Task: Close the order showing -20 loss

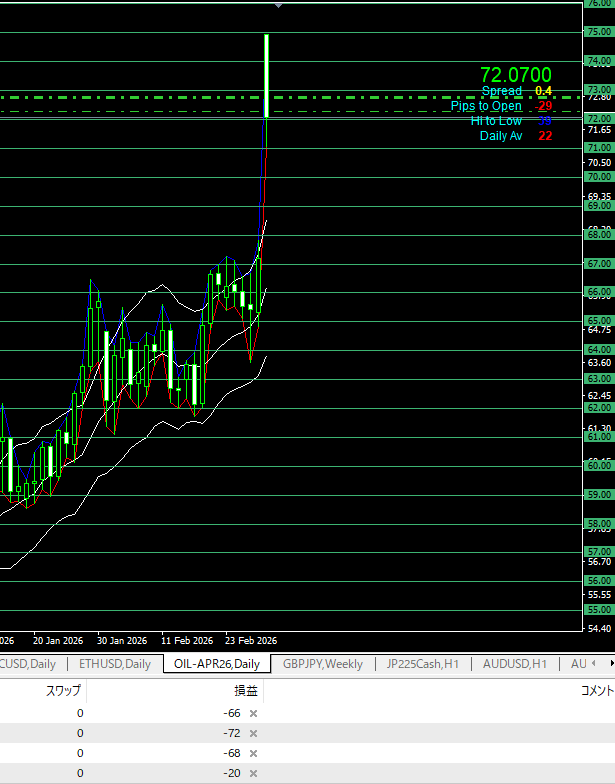Action: [x=253, y=773]
